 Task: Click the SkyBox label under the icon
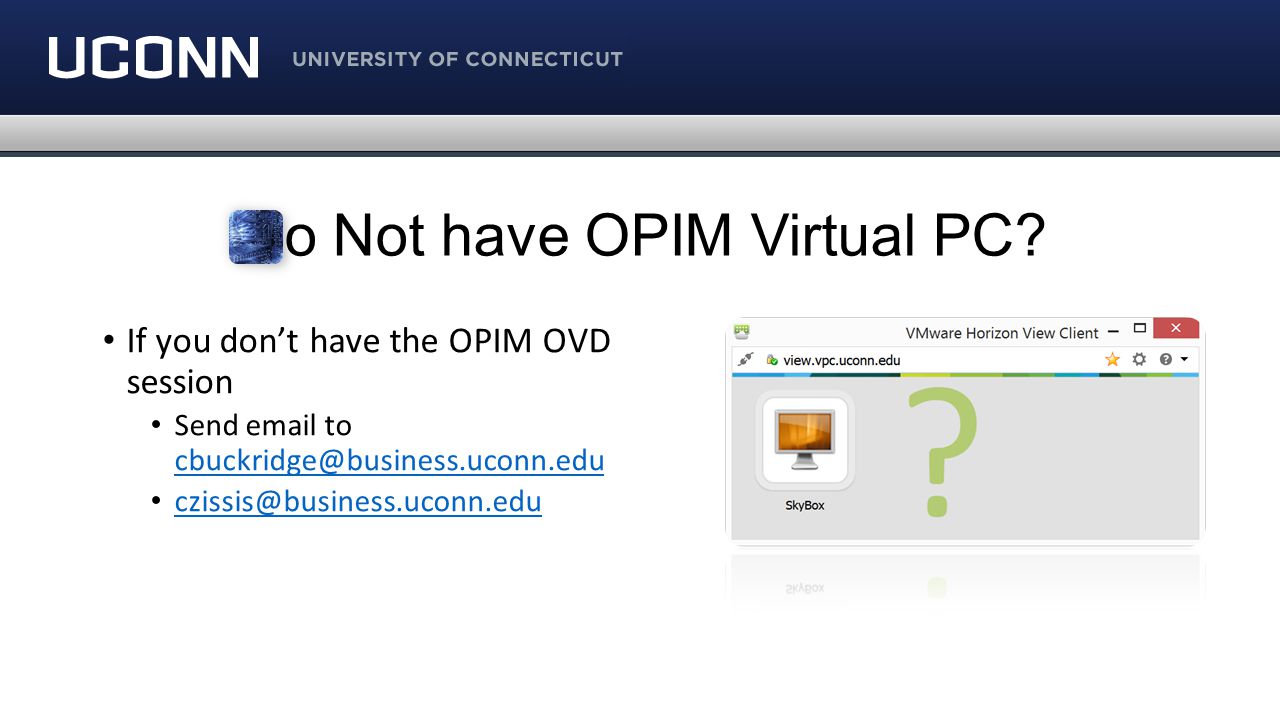805,506
